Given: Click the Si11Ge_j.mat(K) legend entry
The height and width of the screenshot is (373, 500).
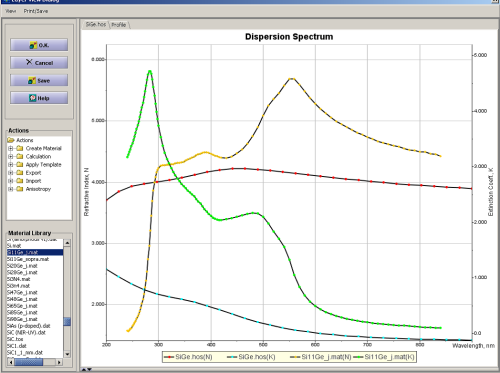Looking at the screenshot, I should tap(384, 357).
